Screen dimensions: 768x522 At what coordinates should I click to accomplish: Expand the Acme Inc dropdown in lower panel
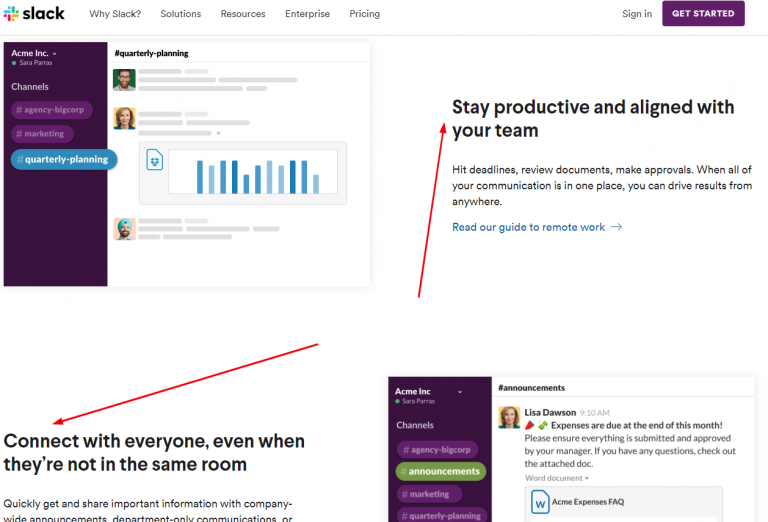[460, 391]
